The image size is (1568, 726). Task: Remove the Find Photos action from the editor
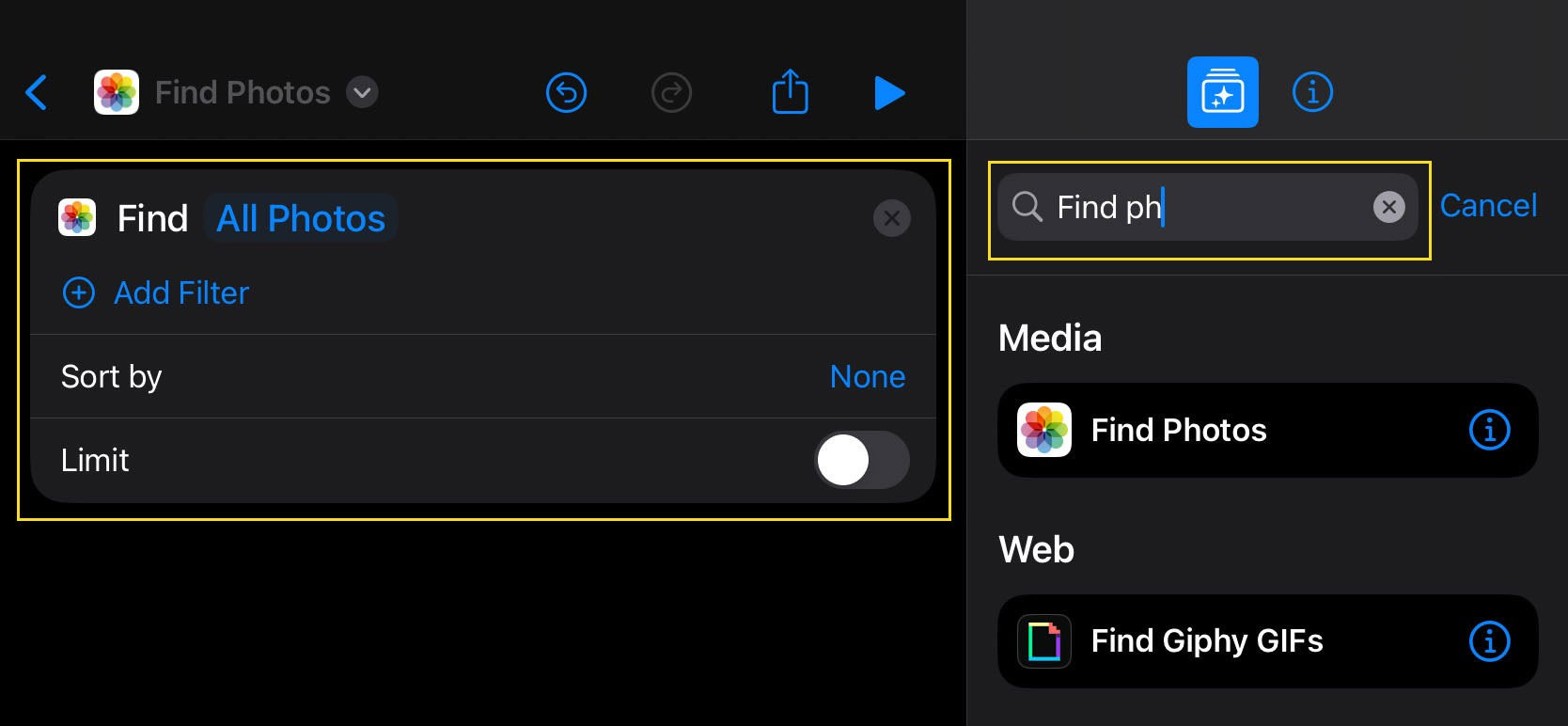point(891,218)
